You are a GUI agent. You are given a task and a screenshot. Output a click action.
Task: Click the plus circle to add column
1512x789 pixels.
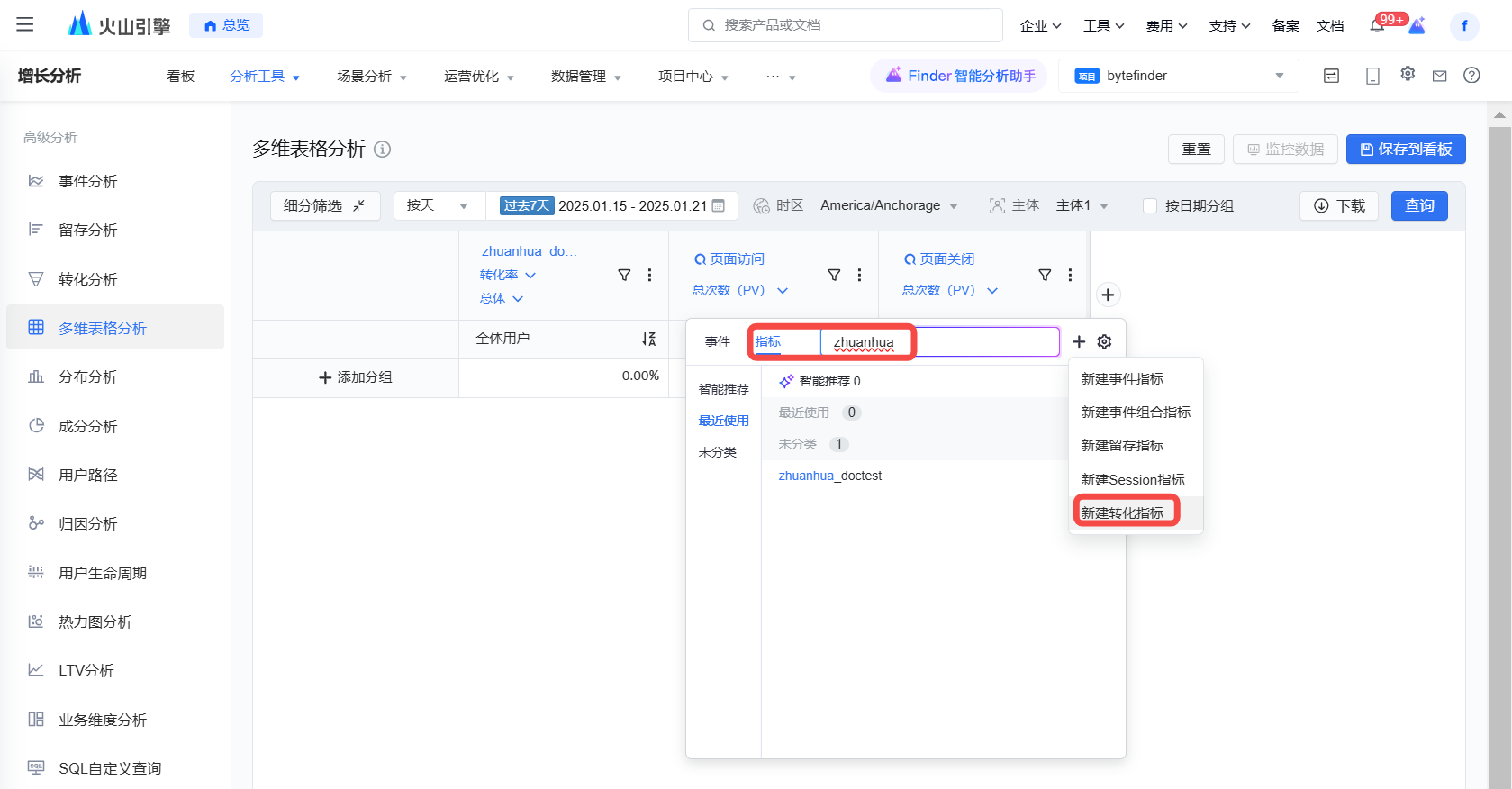[x=1108, y=295]
